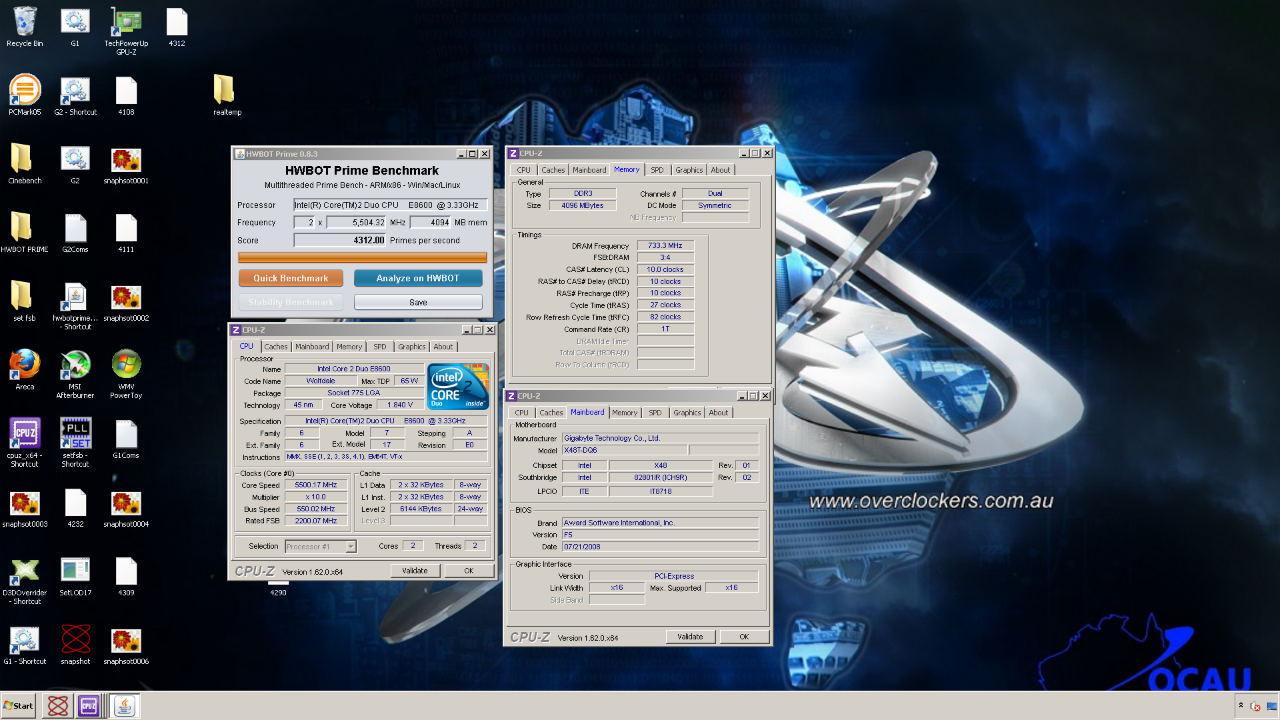Open the setfsb Shortcut PLL icon
This screenshot has width=1280, height=720.
point(75,443)
